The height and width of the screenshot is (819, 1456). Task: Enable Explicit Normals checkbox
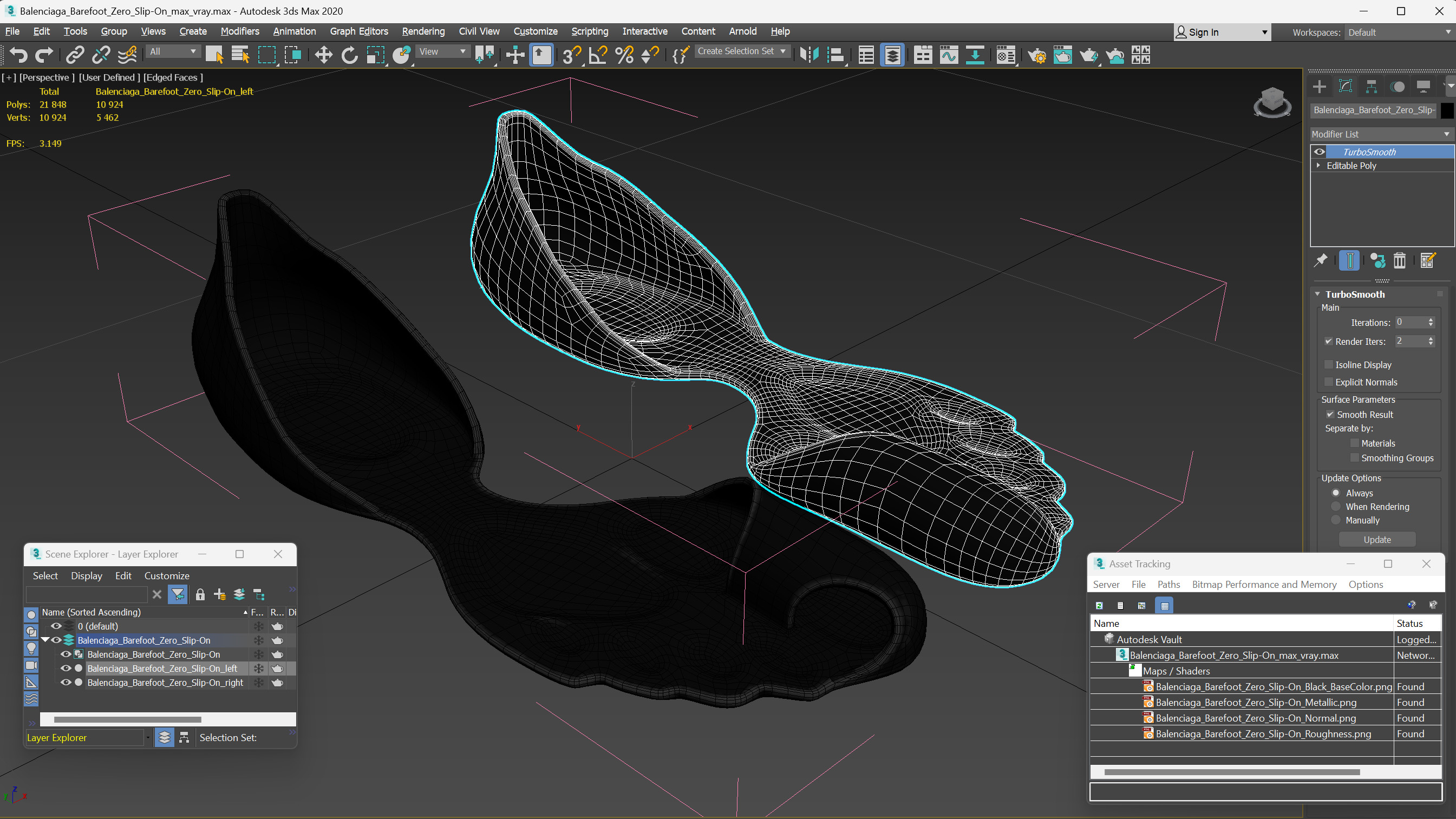coord(1329,382)
